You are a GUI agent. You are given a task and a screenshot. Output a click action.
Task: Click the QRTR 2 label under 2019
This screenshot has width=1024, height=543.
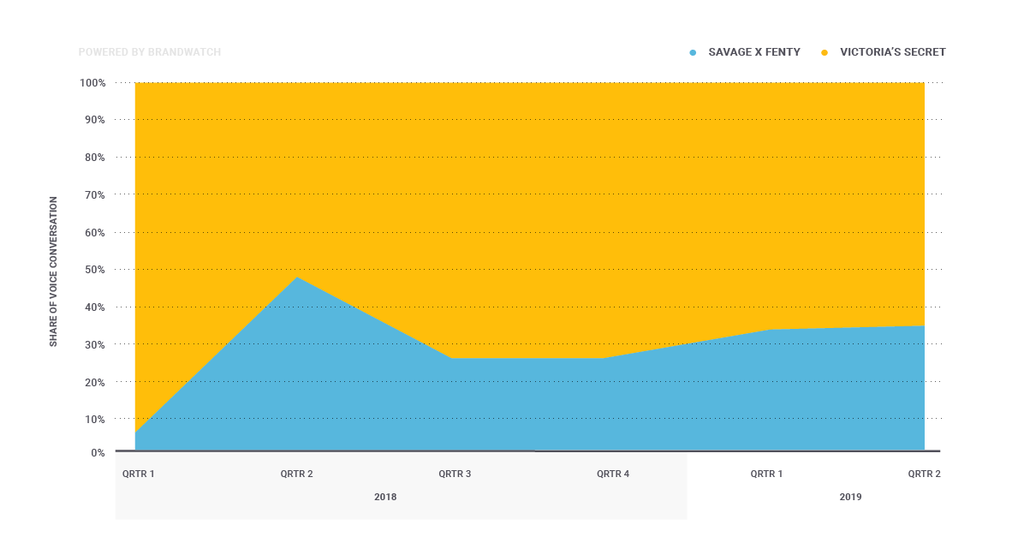click(924, 474)
